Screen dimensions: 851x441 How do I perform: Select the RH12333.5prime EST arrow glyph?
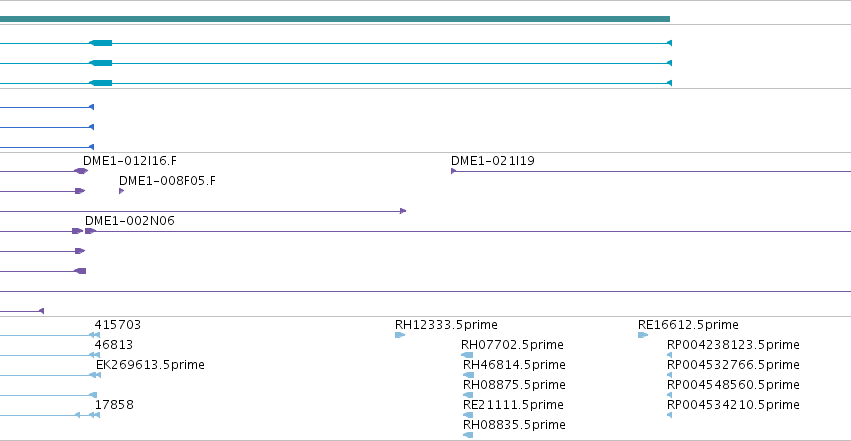click(400, 335)
